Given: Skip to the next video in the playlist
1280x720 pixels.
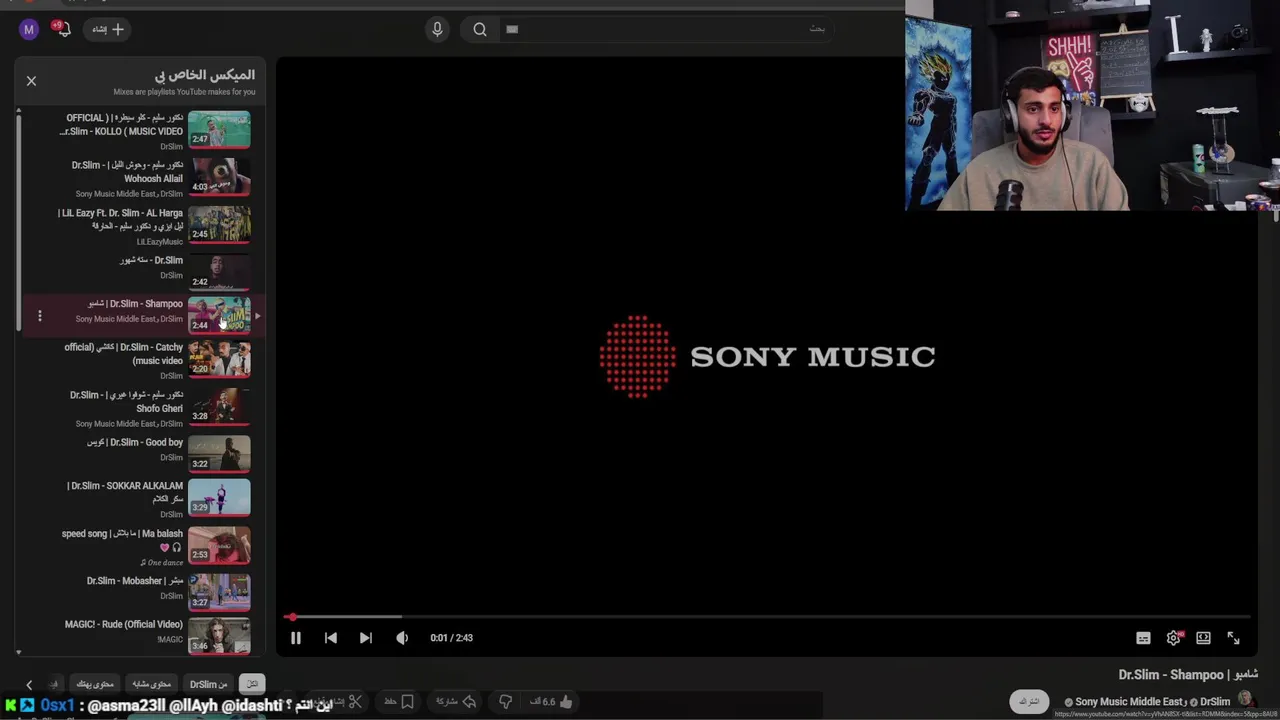Looking at the screenshot, I should [366, 638].
